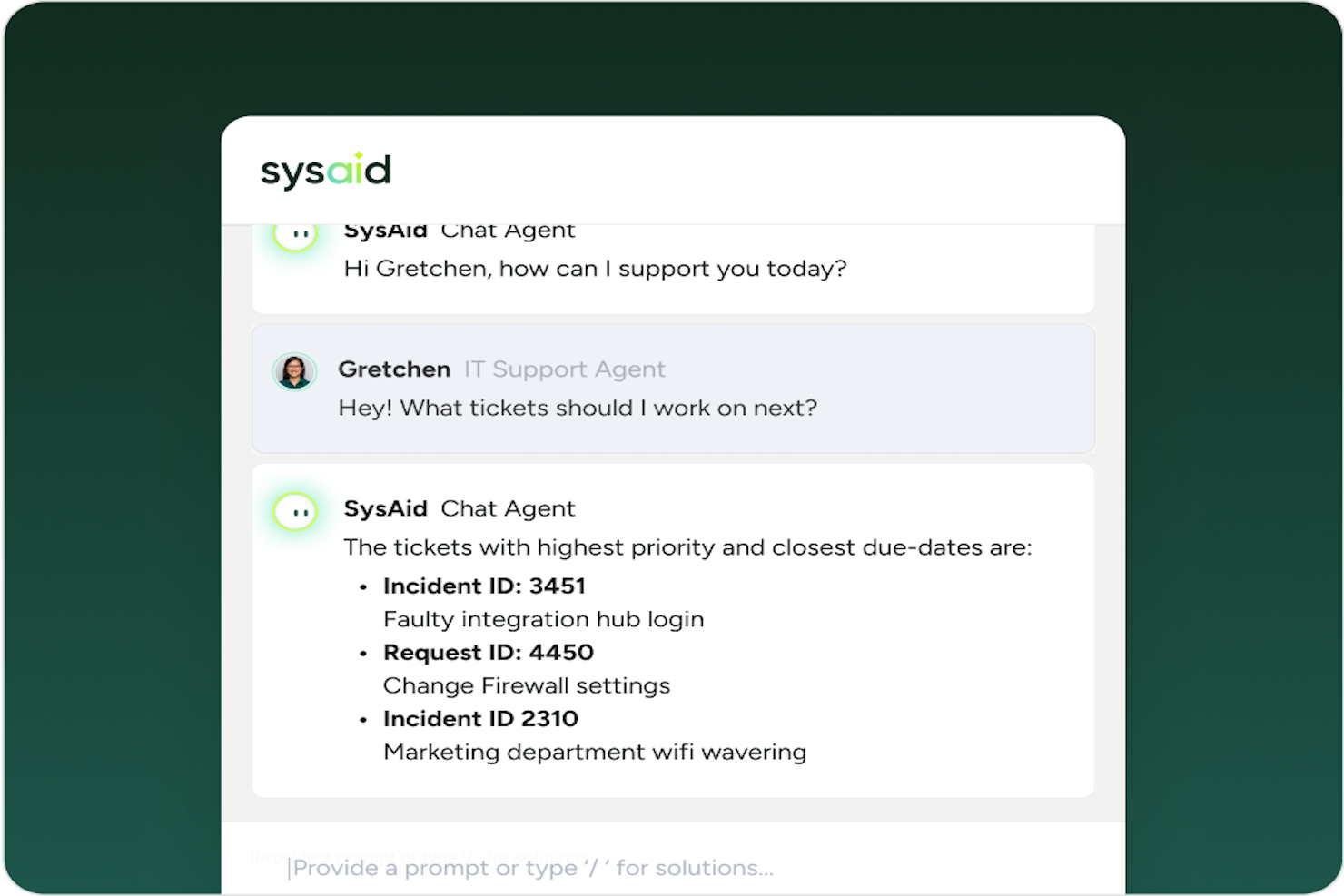The image size is (1344, 896).
Task: Click the 'Marketing department wifi wavering' item
Action: (x=595, y=752)
